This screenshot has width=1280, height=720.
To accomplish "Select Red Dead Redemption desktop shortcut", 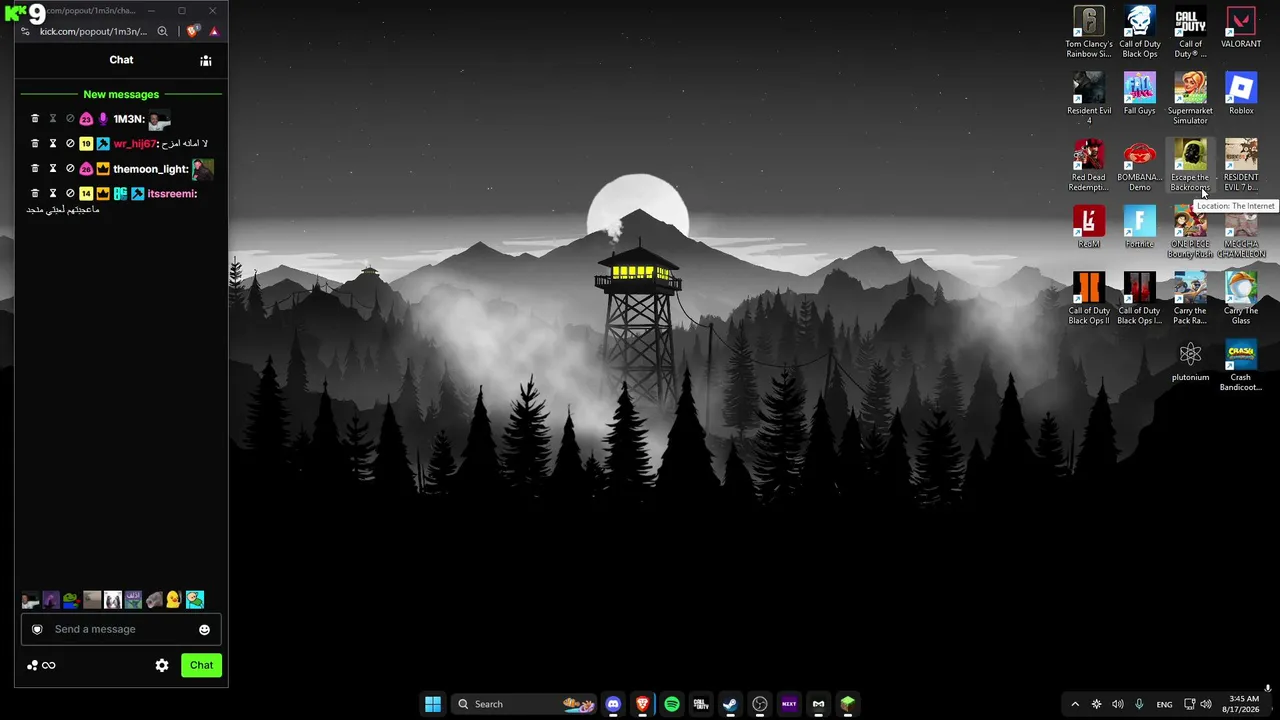I will click(x=1089, y=166).
